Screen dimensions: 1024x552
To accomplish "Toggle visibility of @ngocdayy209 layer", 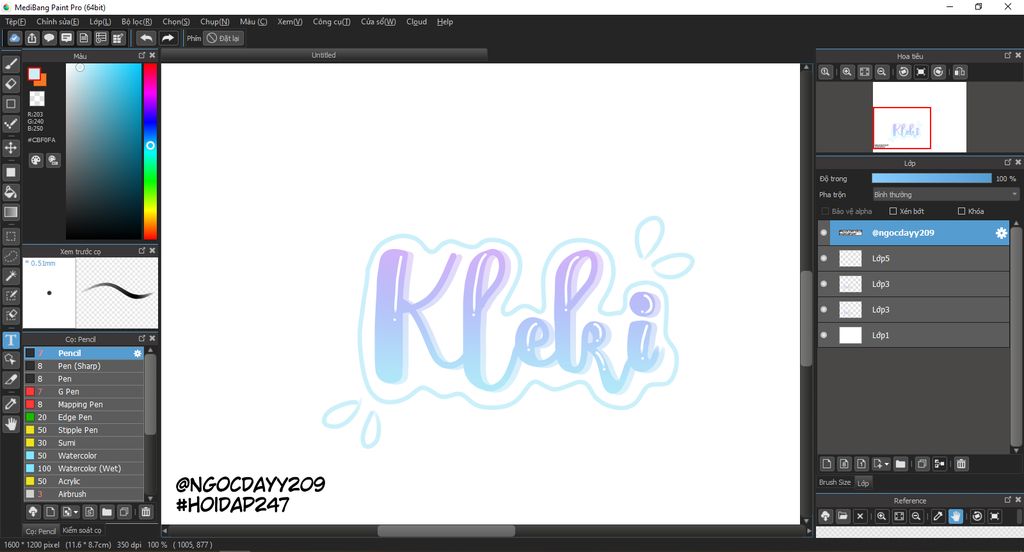I will [824, 233].
